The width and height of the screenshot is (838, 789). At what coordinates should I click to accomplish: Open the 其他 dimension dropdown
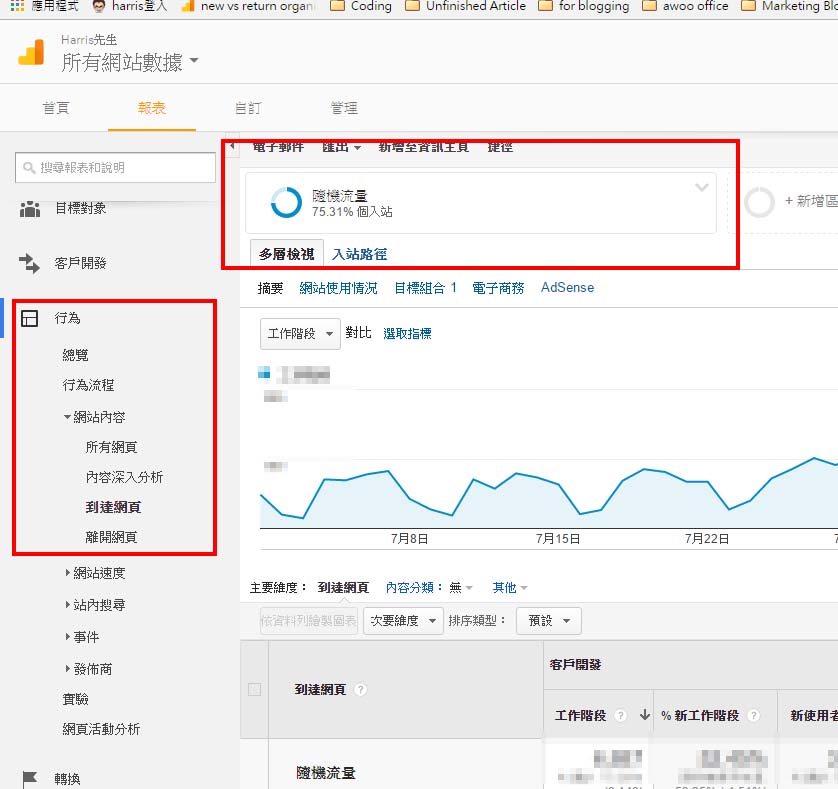pyautogui.click(x=510, y=588)
